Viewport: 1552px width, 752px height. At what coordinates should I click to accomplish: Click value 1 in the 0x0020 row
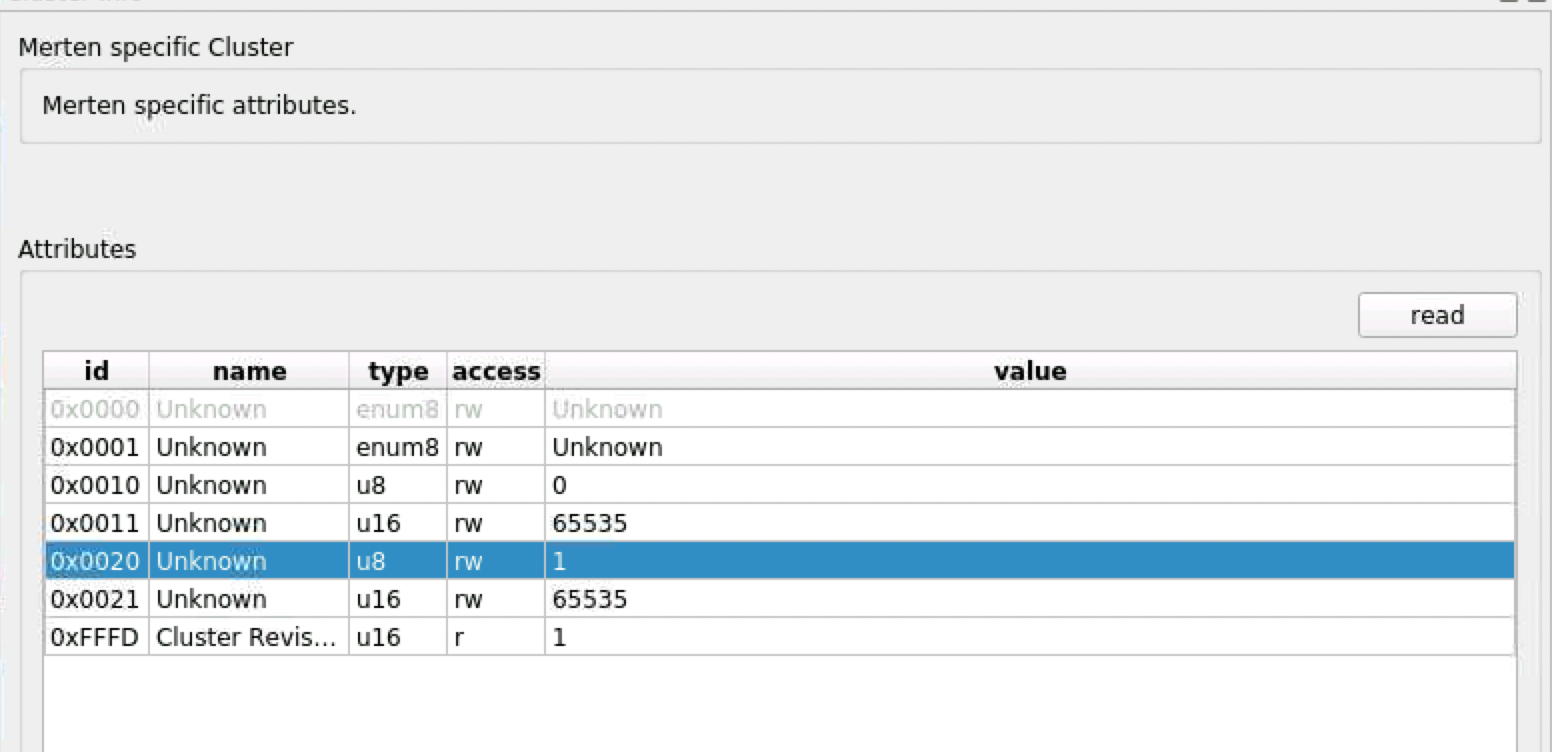(x=1030, y=561)
